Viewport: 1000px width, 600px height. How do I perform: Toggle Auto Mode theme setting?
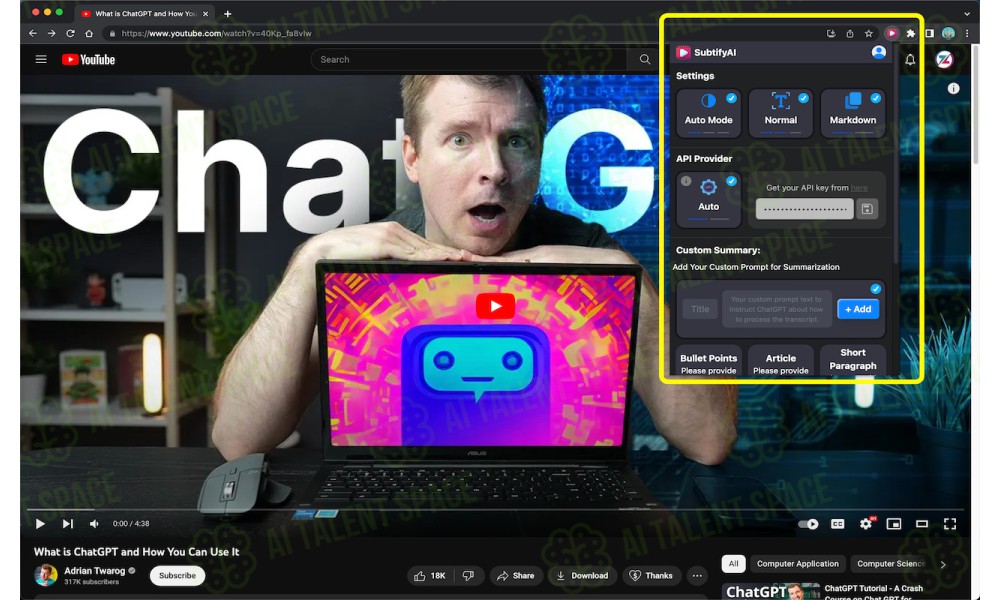pos(709,113)
